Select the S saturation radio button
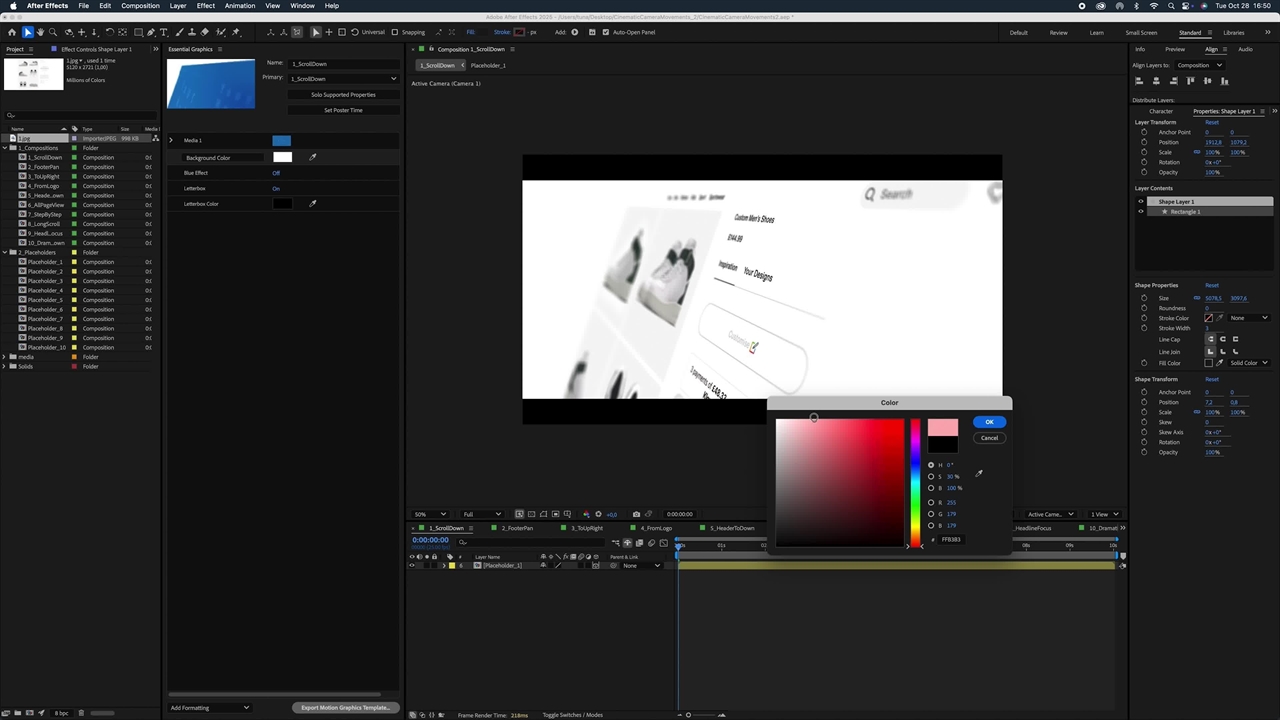 (931, 476)
